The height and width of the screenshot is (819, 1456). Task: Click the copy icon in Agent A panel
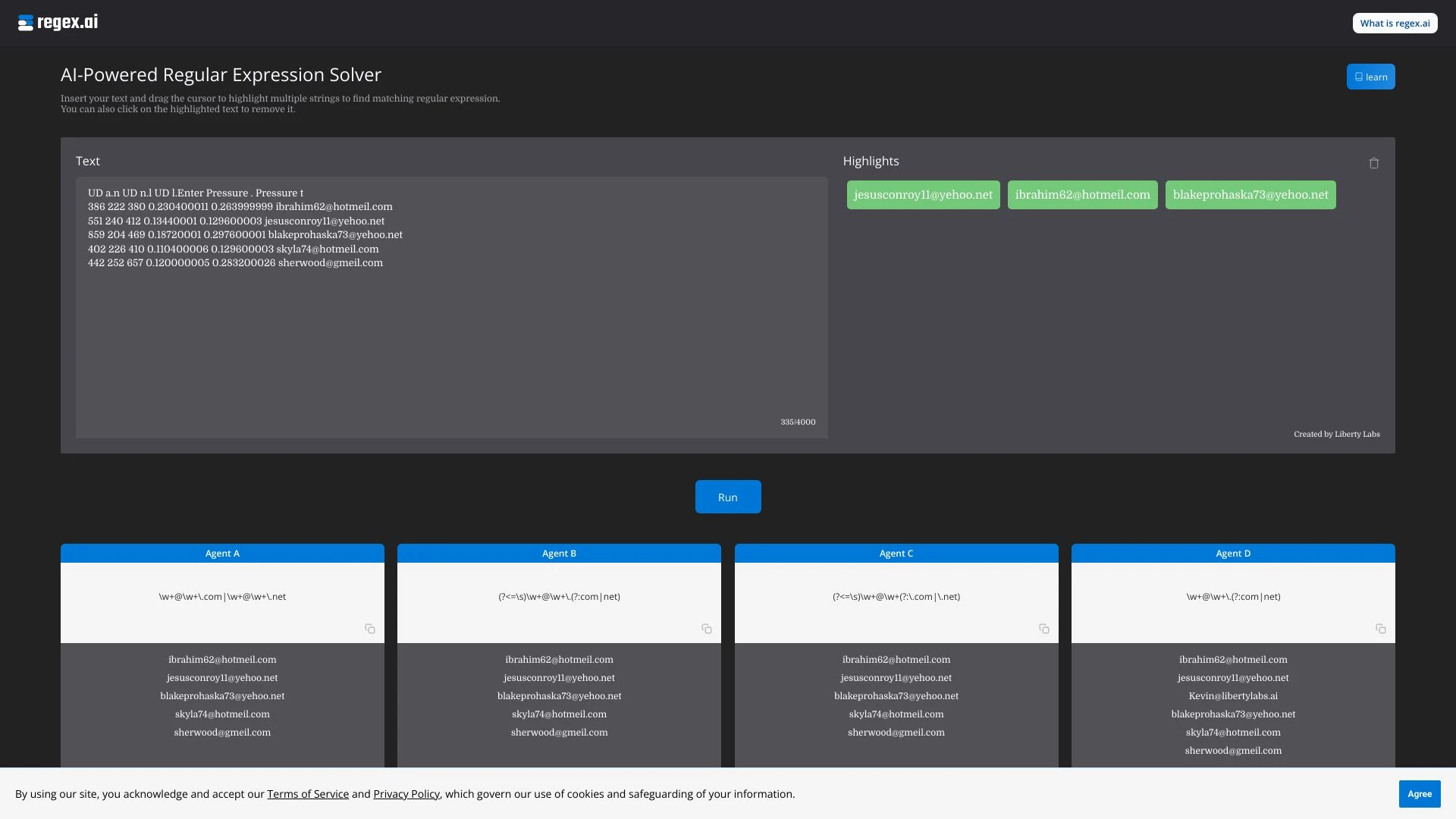click(371, 629)
